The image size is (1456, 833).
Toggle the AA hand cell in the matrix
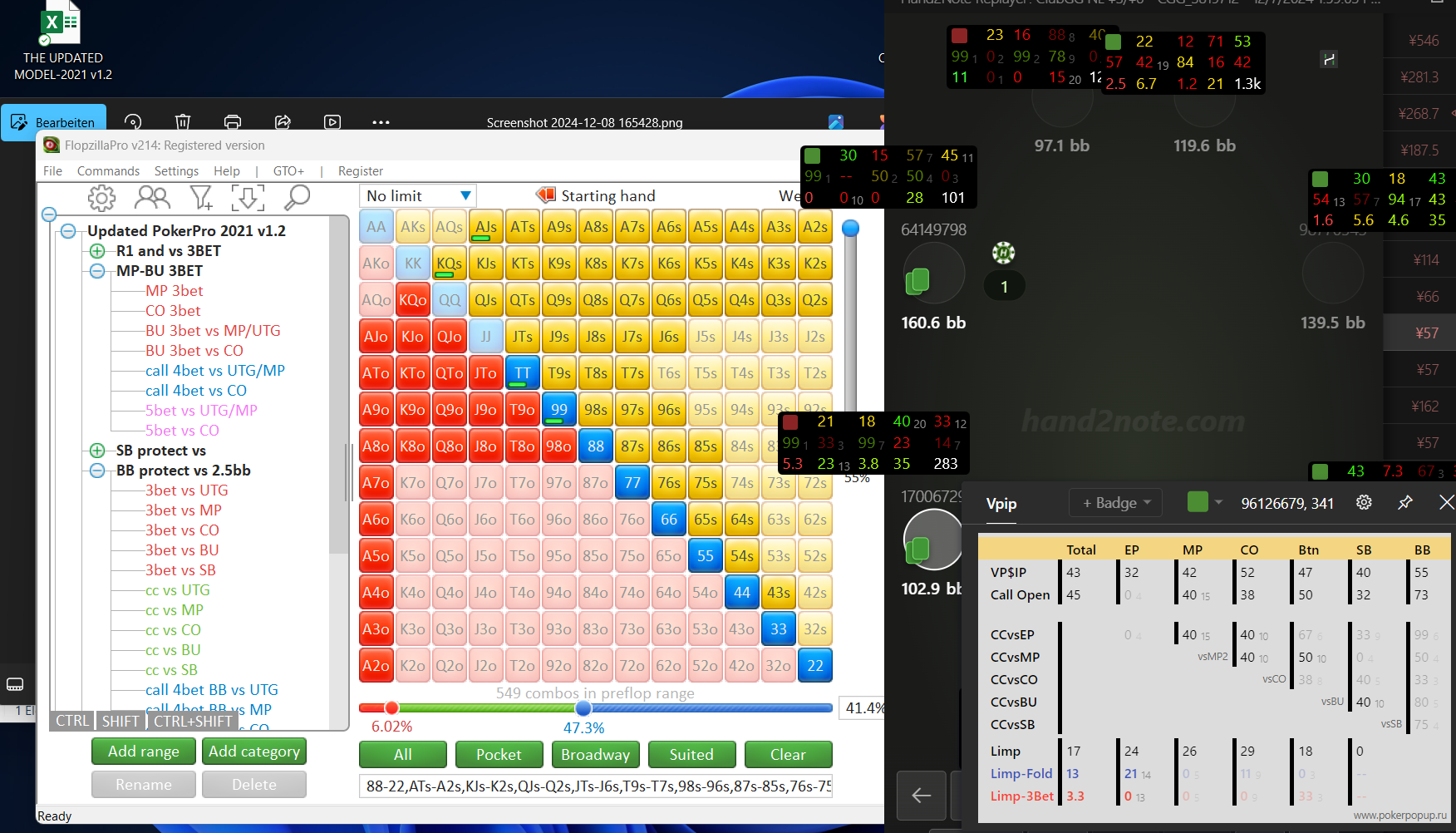(376, 227)
